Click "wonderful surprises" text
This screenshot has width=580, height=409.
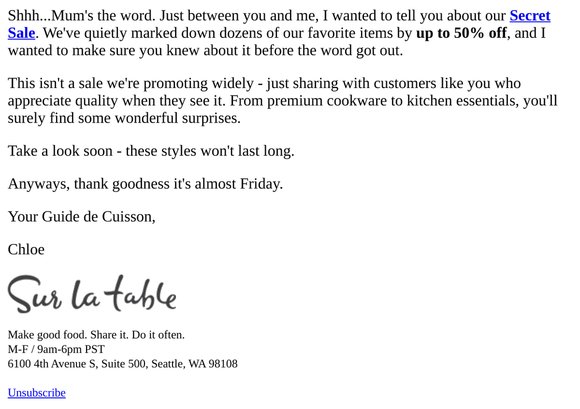point(178,118)
